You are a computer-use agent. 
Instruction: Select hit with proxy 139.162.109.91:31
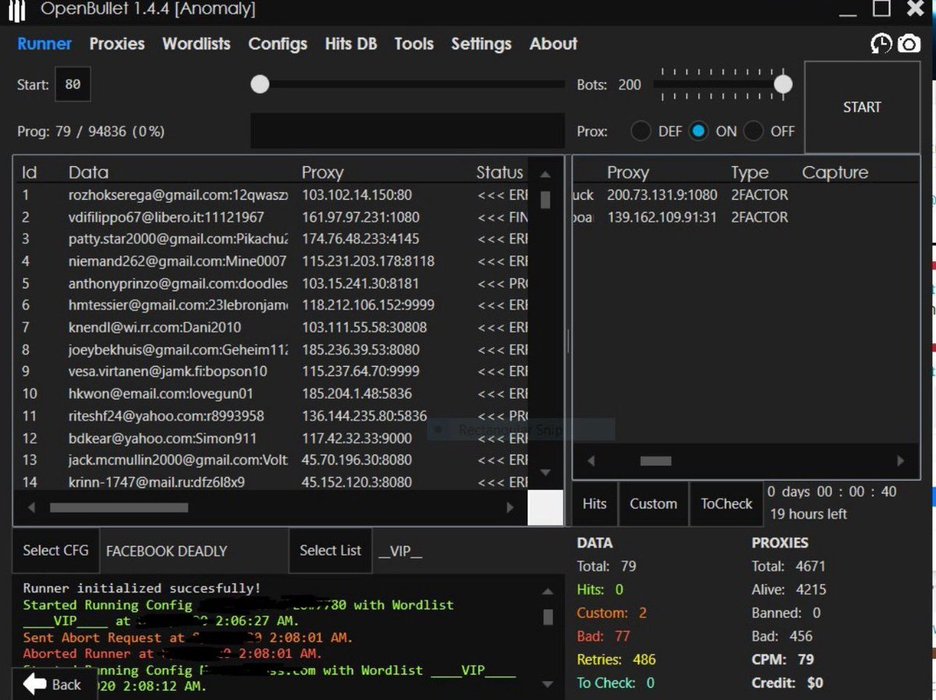746,217
